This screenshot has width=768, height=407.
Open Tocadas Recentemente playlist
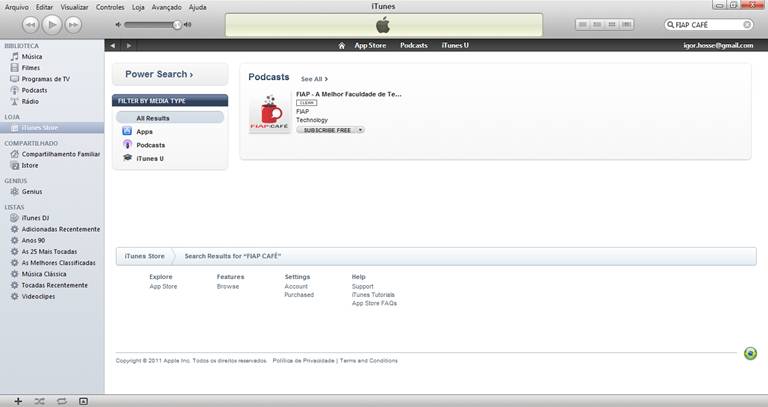pyautogui.click(x=52, y=286)
